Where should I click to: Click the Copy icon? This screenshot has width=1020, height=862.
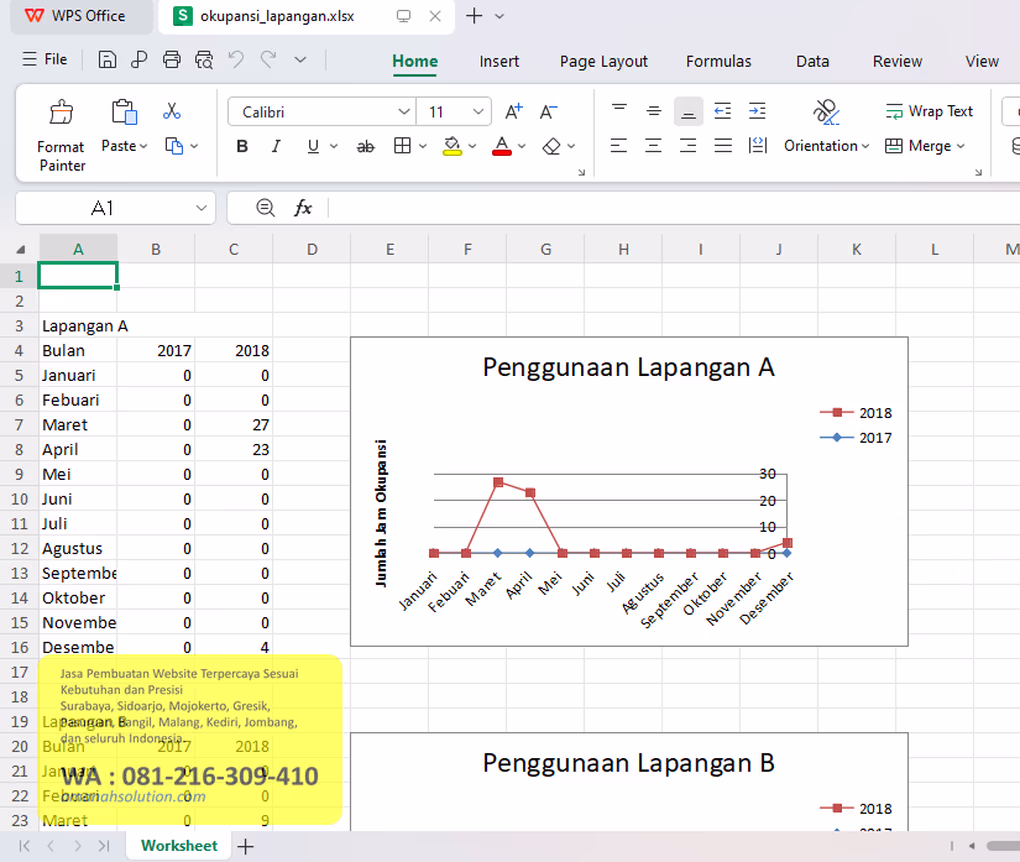pyautogui.click(x=174, y=146)
